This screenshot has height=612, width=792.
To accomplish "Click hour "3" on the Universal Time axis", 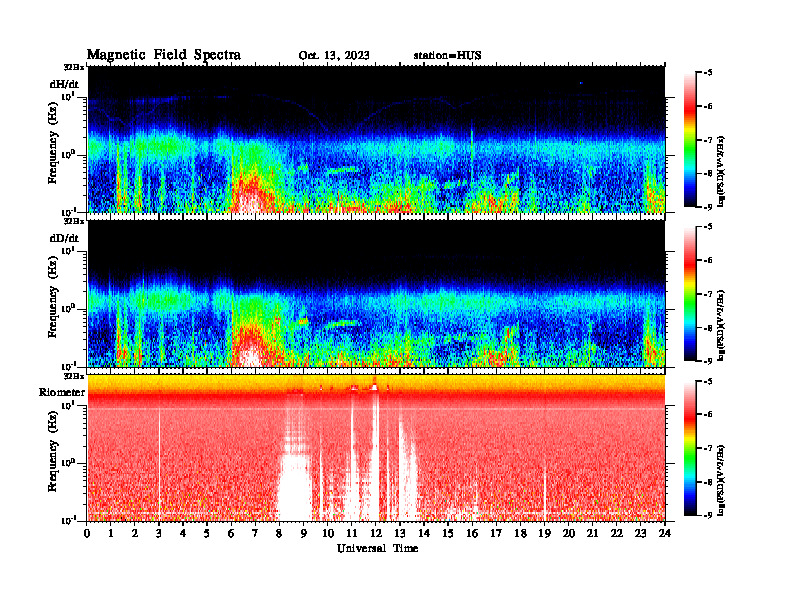I will pyautogui.click(x=160, y=534).
